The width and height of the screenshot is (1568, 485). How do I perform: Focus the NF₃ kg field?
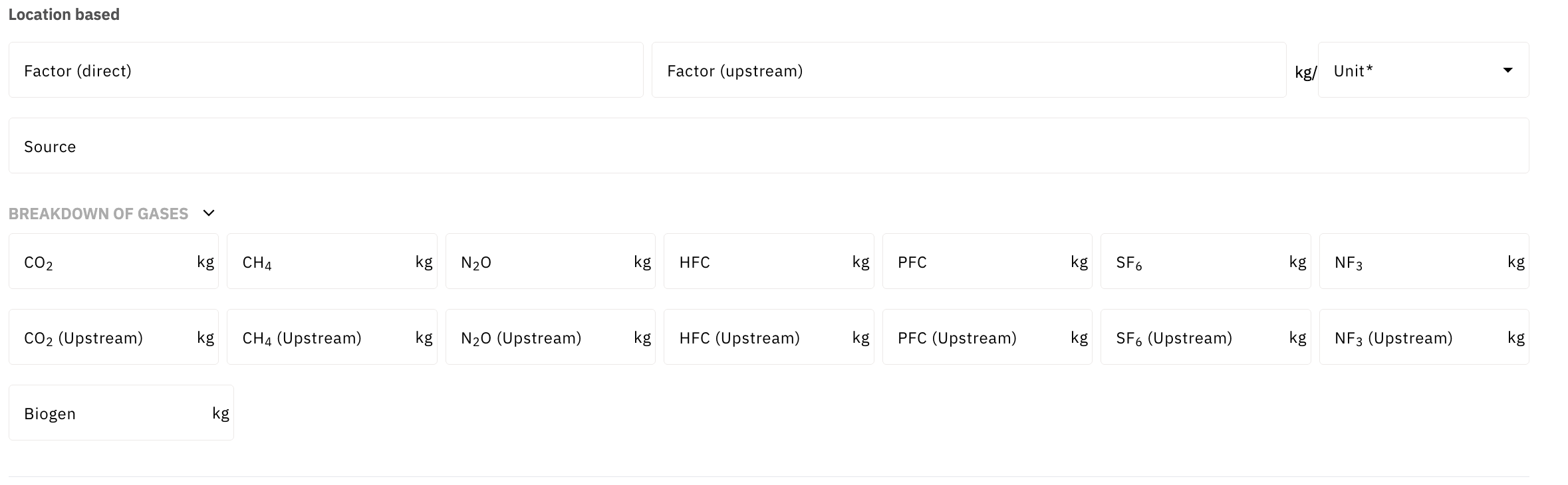coord(1416,262)
